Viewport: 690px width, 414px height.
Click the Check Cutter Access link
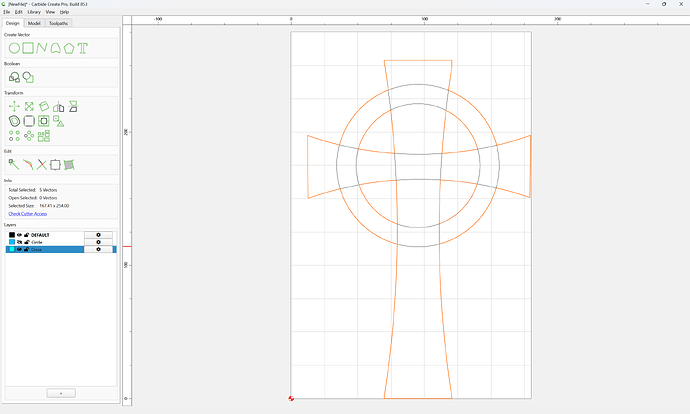click(x=28, y=214)
